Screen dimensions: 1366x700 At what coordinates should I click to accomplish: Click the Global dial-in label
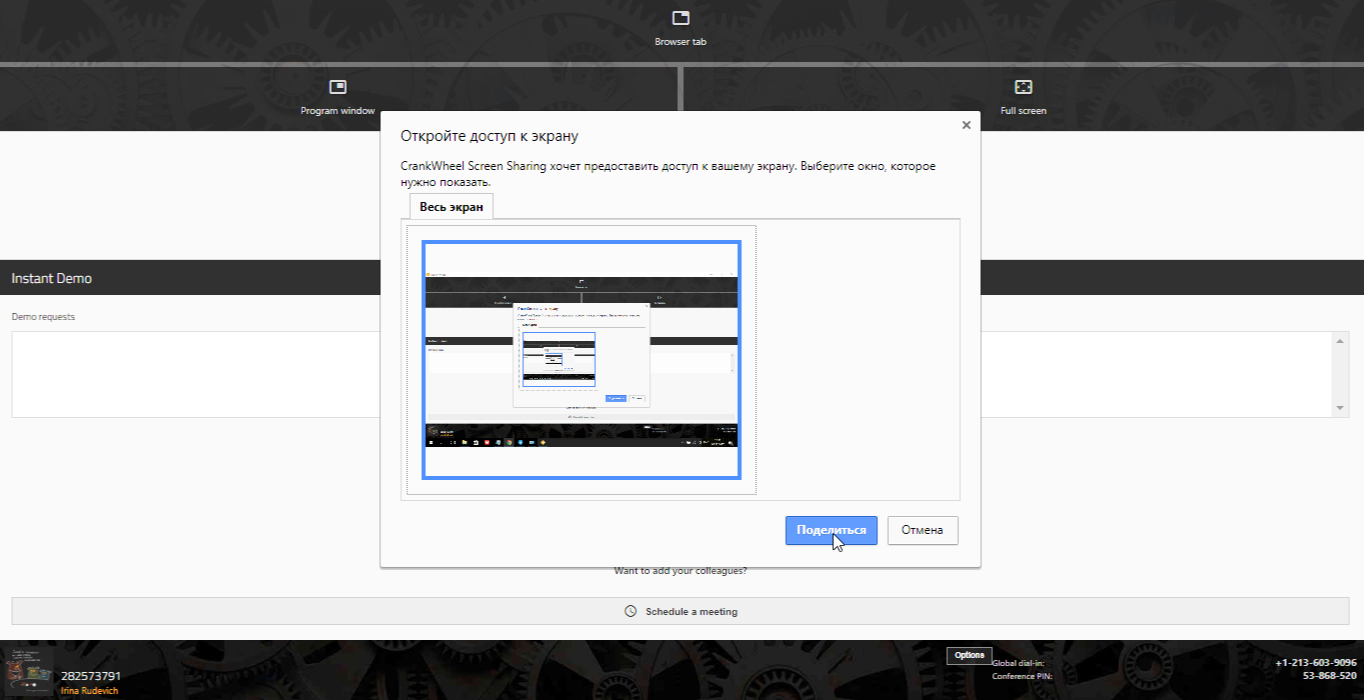coord(1018,663)
